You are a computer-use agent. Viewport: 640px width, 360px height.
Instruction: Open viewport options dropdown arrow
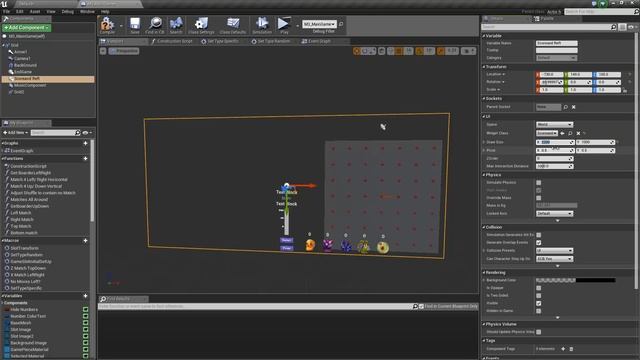tap(103, 51)
